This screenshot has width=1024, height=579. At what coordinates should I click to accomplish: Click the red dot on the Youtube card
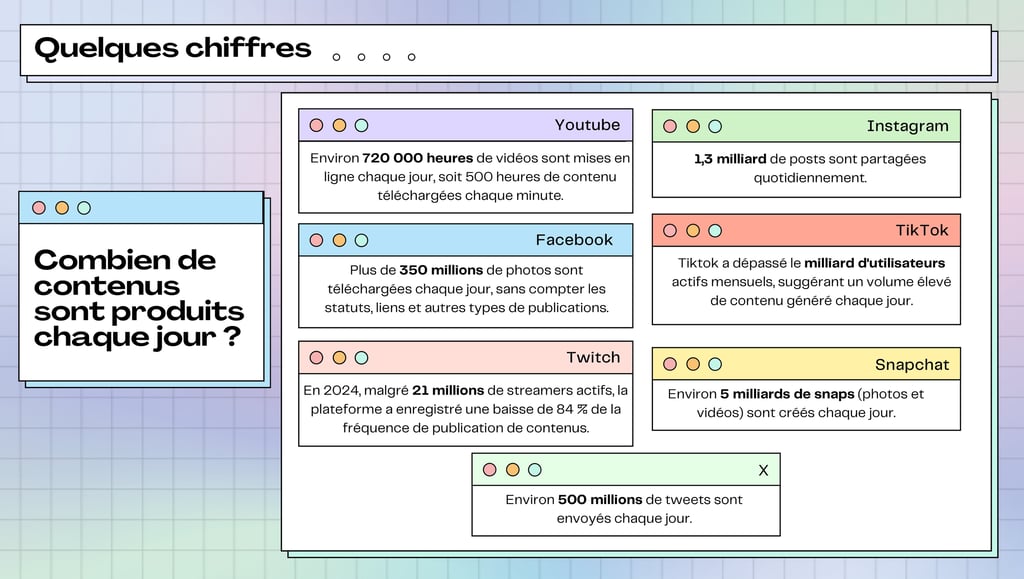coord(317,125)
